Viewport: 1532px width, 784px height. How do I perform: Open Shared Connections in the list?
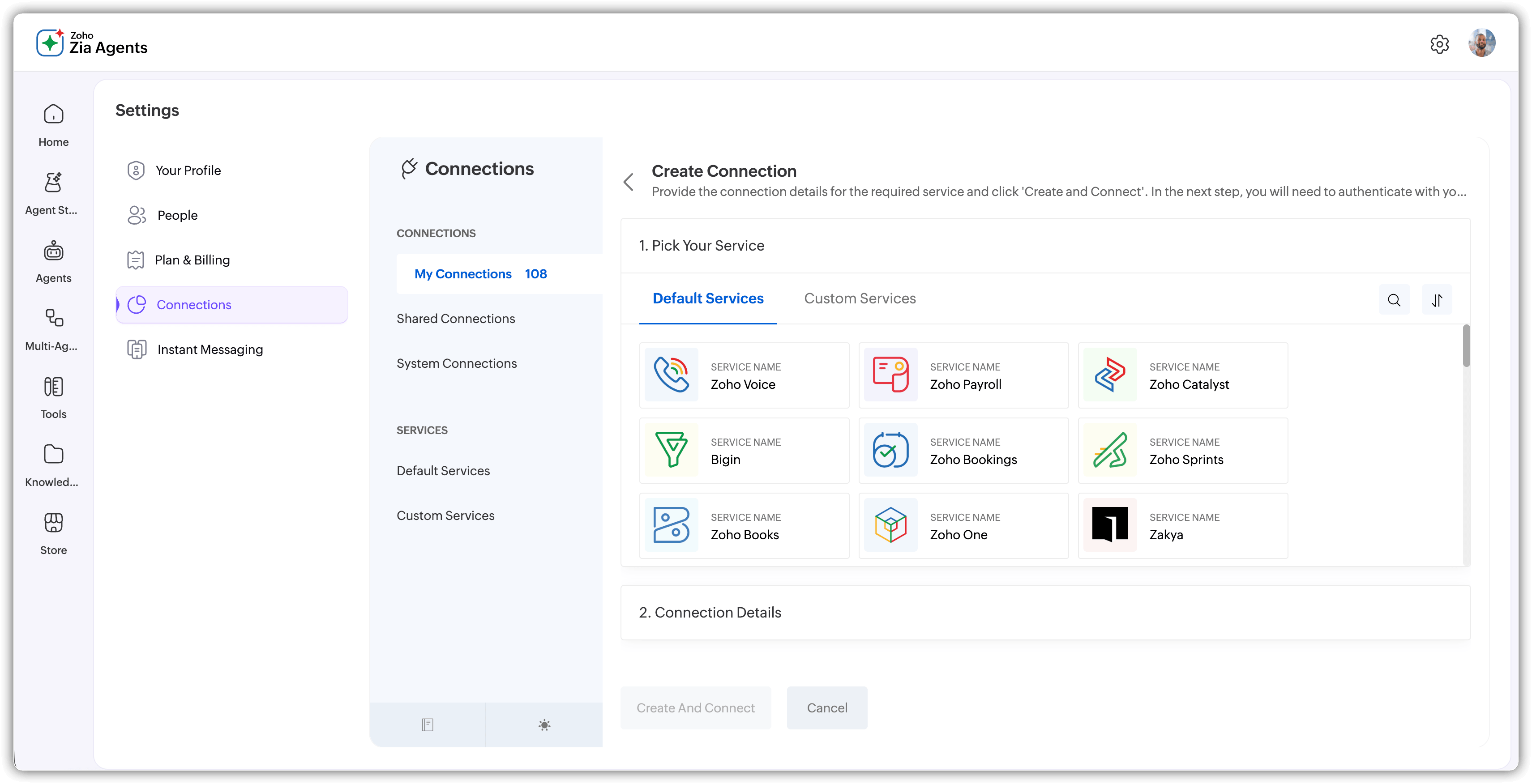click(x=456, y=319)
